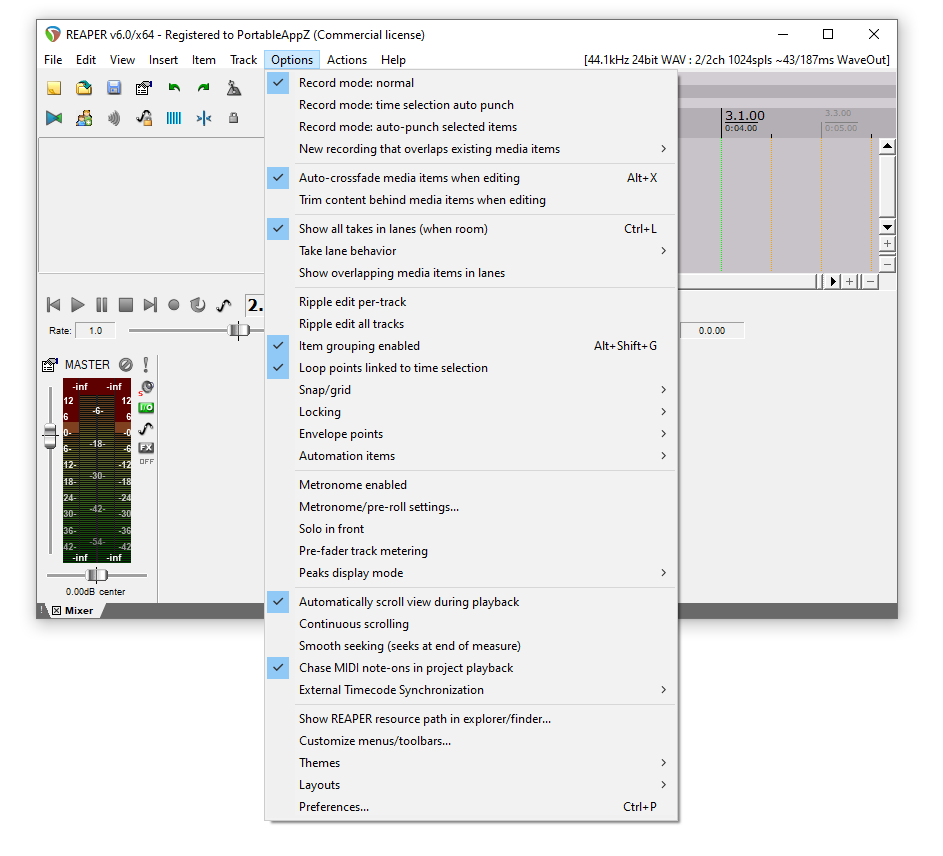
Task: Click the Master pan slider handle
Action: (97, 575)
